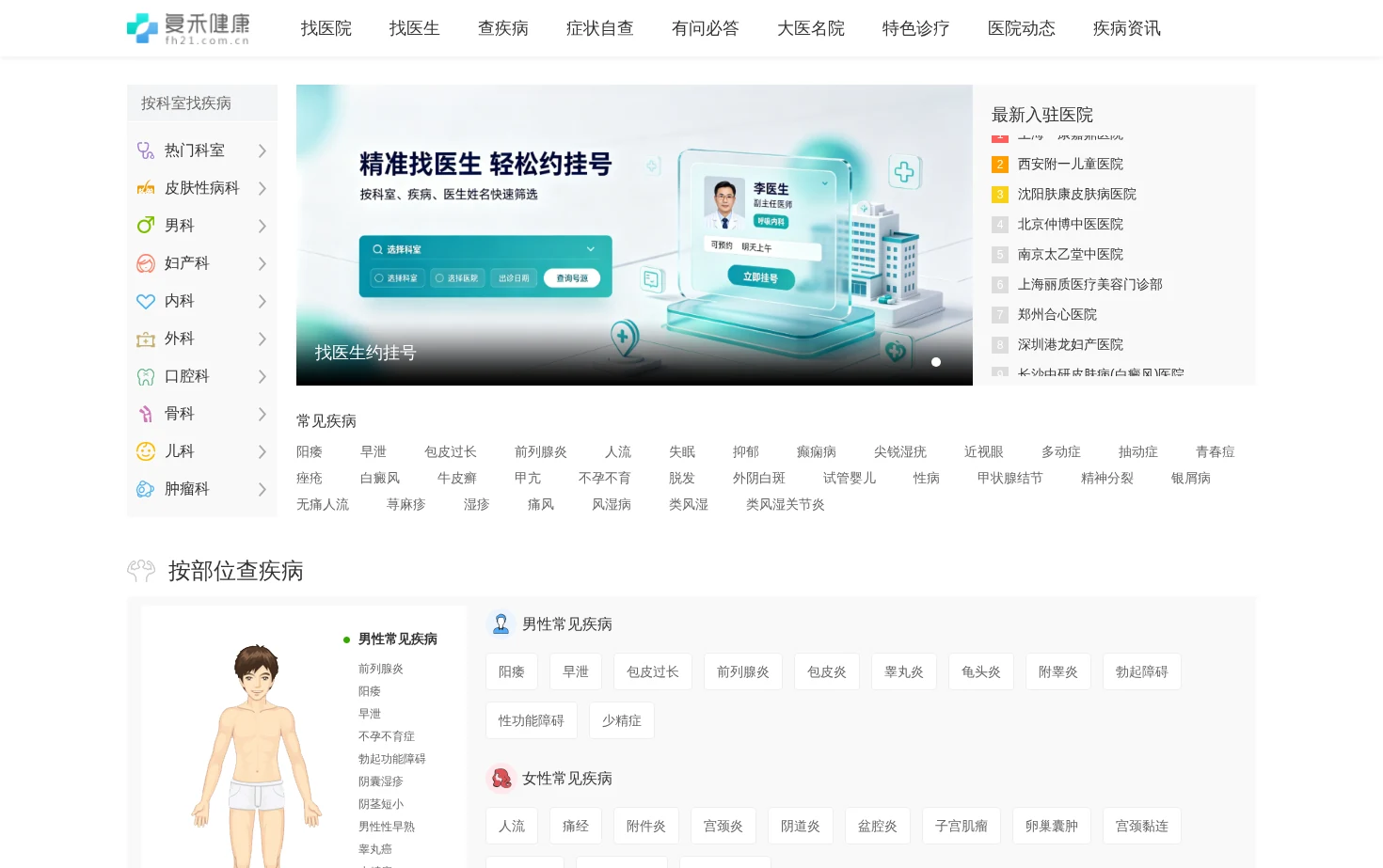Expand the 口腔科 submenu arrow
This screenshot has height=868, width=1383.
[262, 376]
